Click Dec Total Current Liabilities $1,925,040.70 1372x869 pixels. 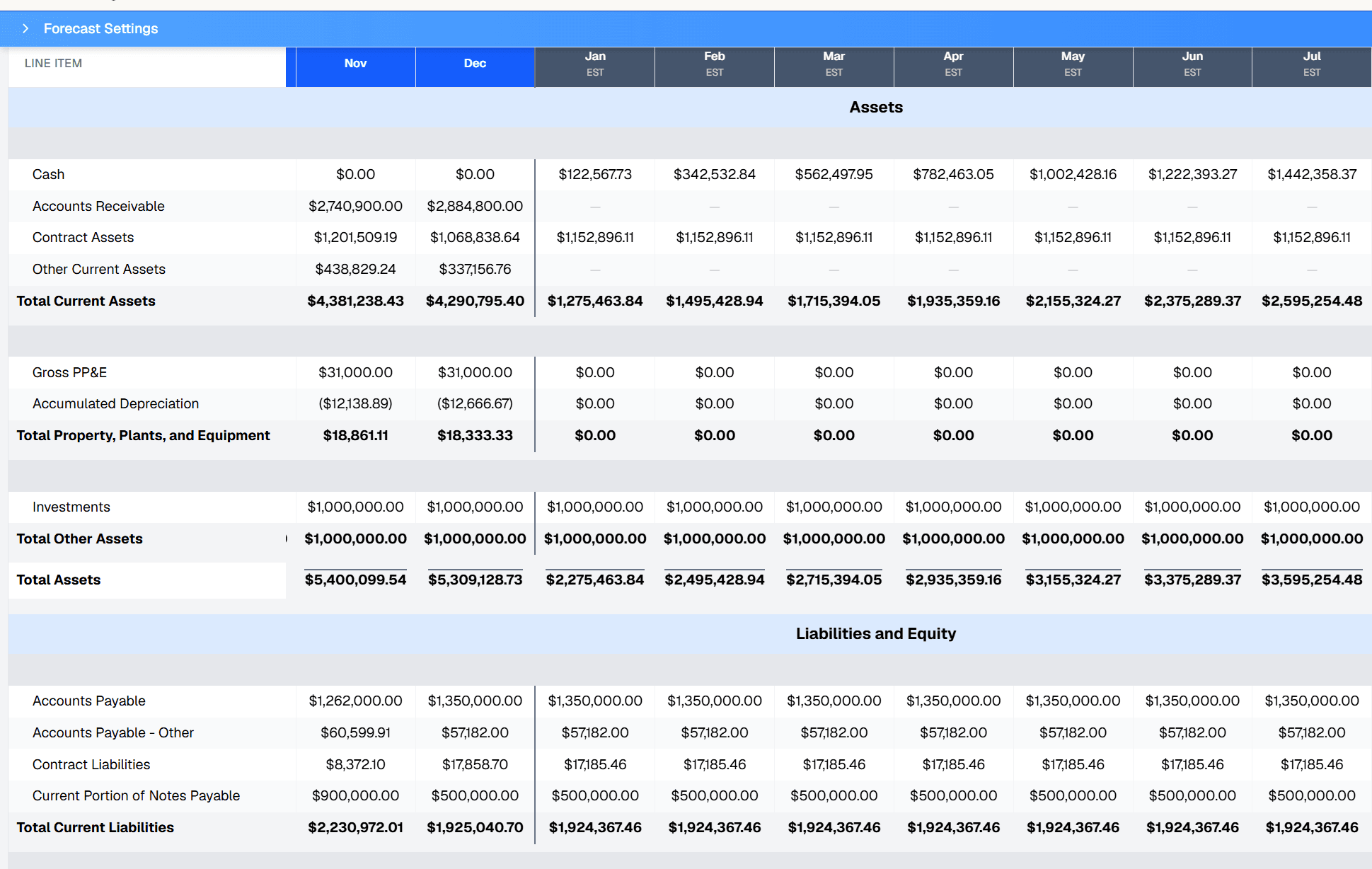[x=475, y=827]
